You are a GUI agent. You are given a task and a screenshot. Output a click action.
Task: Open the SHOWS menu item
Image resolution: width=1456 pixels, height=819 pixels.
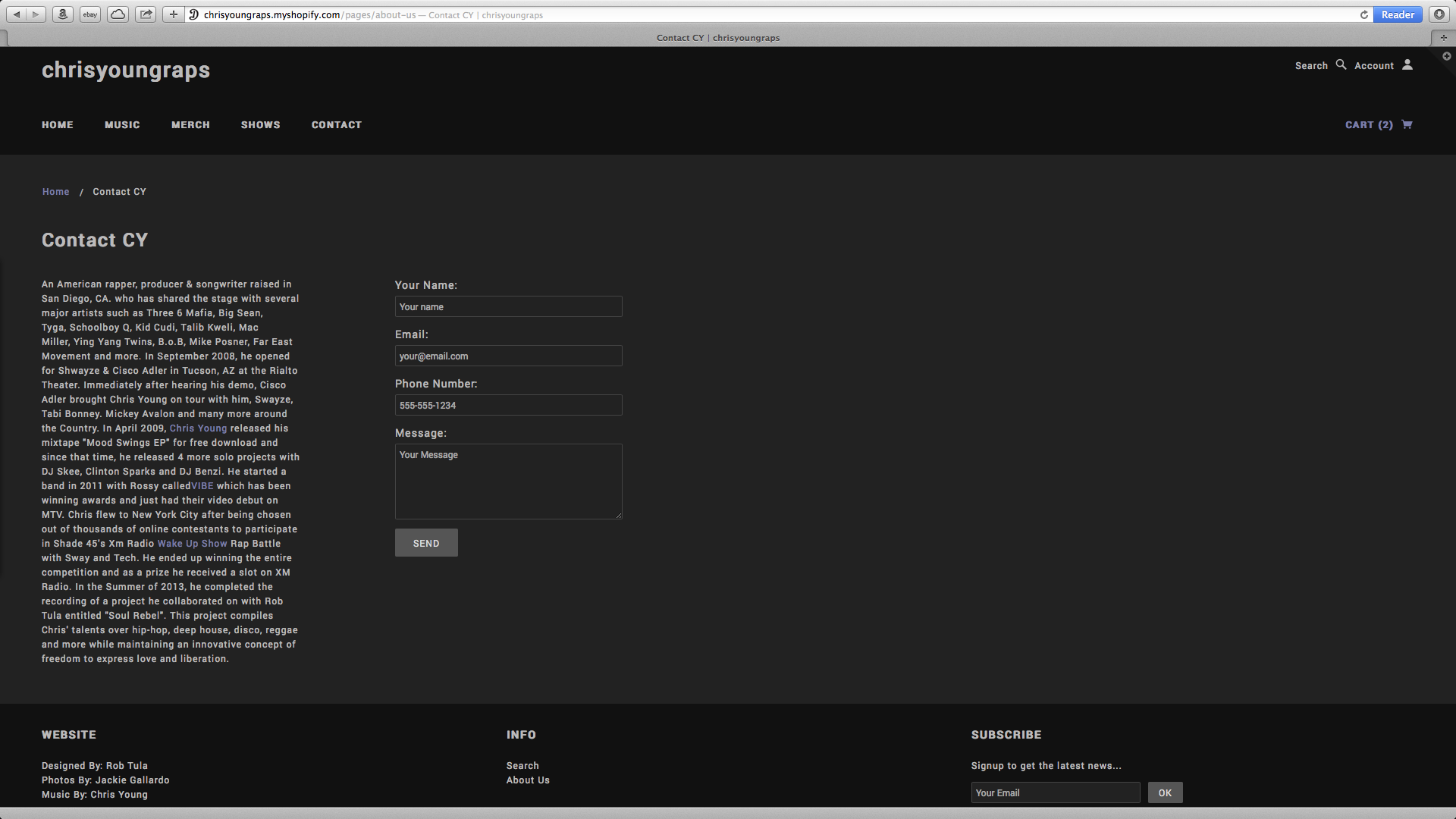260,125
